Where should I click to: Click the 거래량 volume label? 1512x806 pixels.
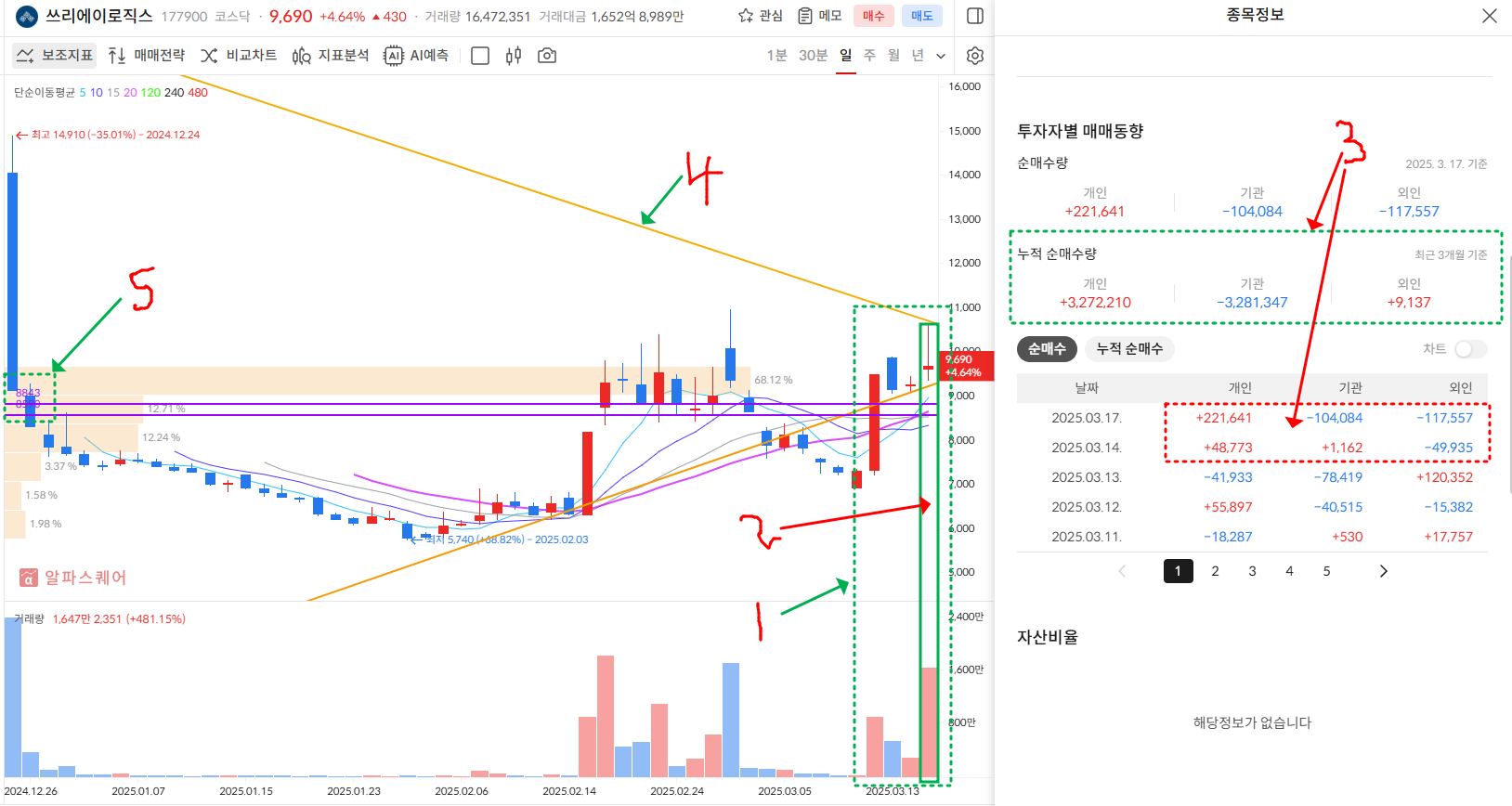click(29, 618)
